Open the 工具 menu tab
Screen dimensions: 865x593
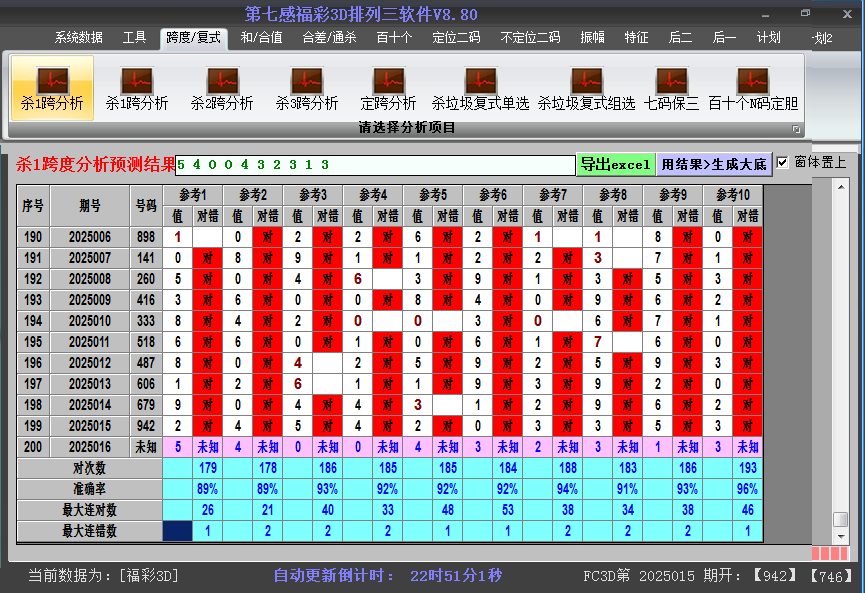(x=134, y=38)
